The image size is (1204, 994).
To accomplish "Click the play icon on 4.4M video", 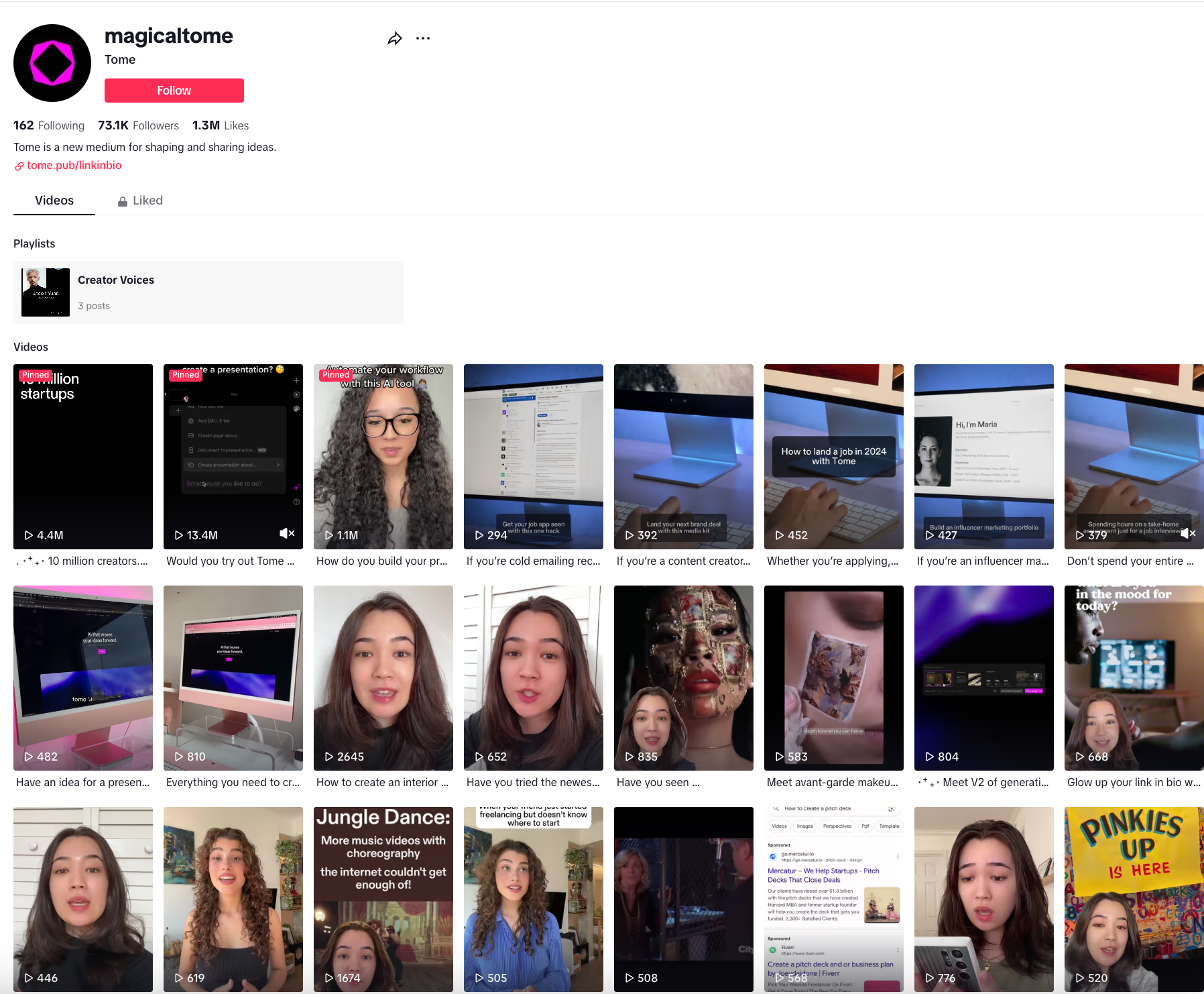I will (x=29, y=535).
